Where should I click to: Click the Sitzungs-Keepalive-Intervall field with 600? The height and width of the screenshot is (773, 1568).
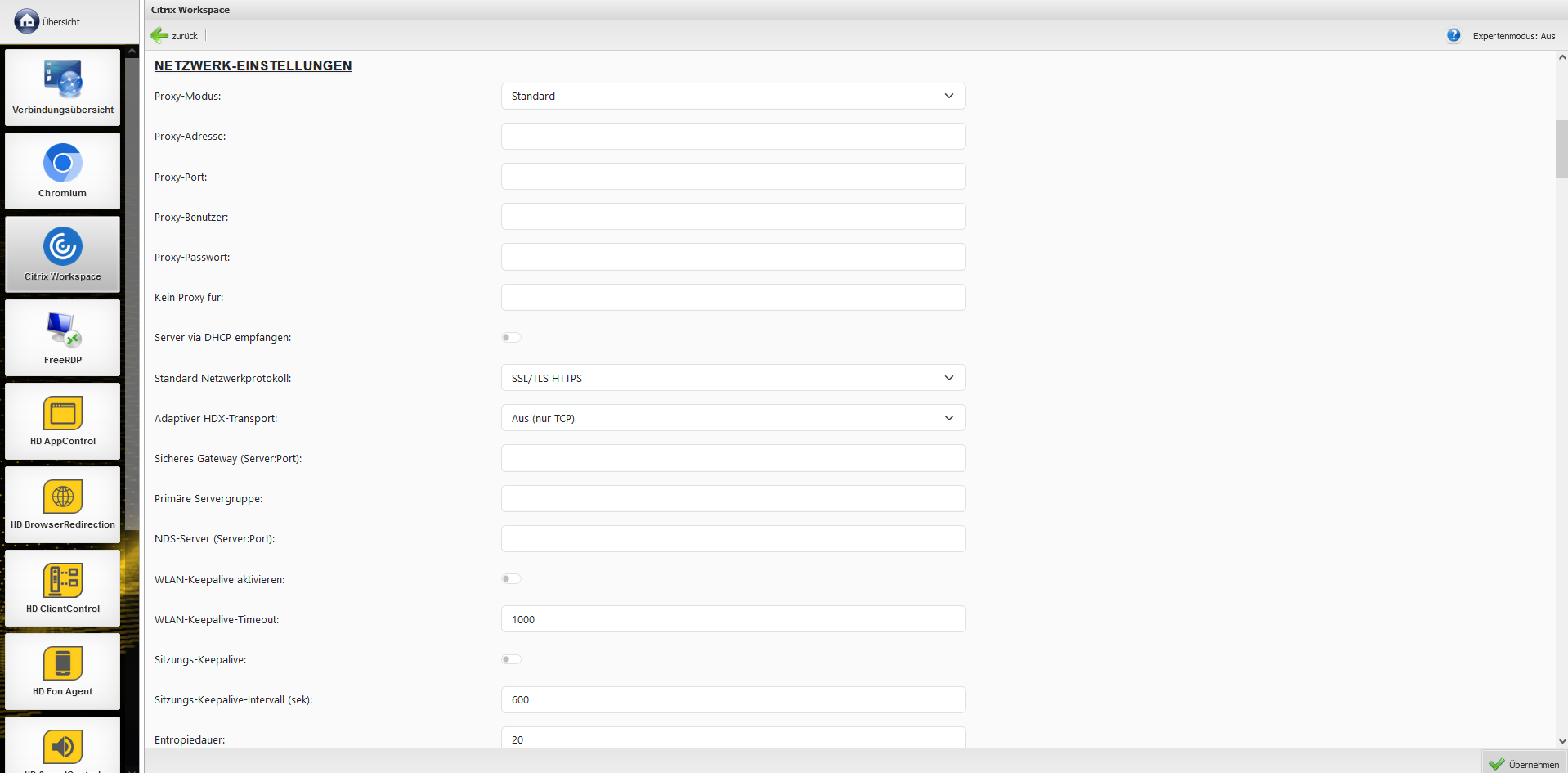(x=733, y=700)
